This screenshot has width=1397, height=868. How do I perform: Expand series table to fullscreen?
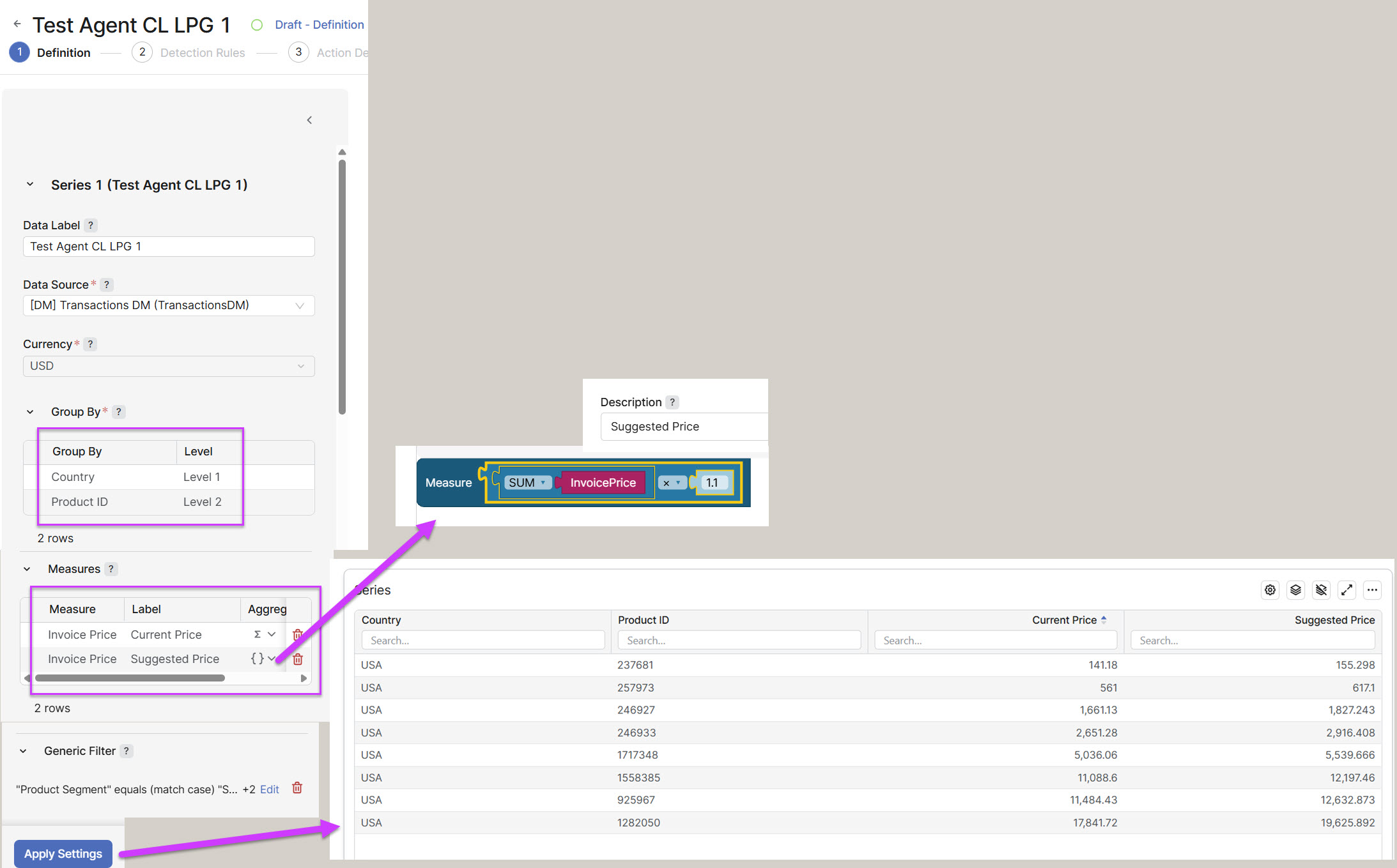point(1347,590)
